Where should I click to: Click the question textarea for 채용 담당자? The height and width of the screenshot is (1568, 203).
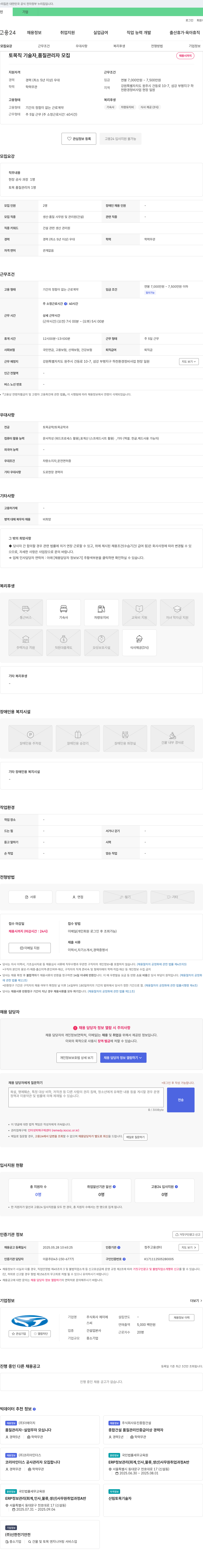tap(86, 1098)
